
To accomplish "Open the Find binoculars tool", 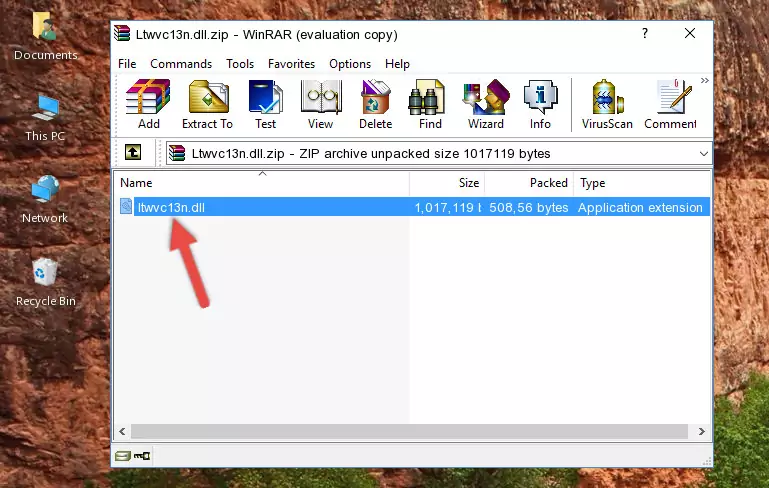I will click(x=430, y=104).
